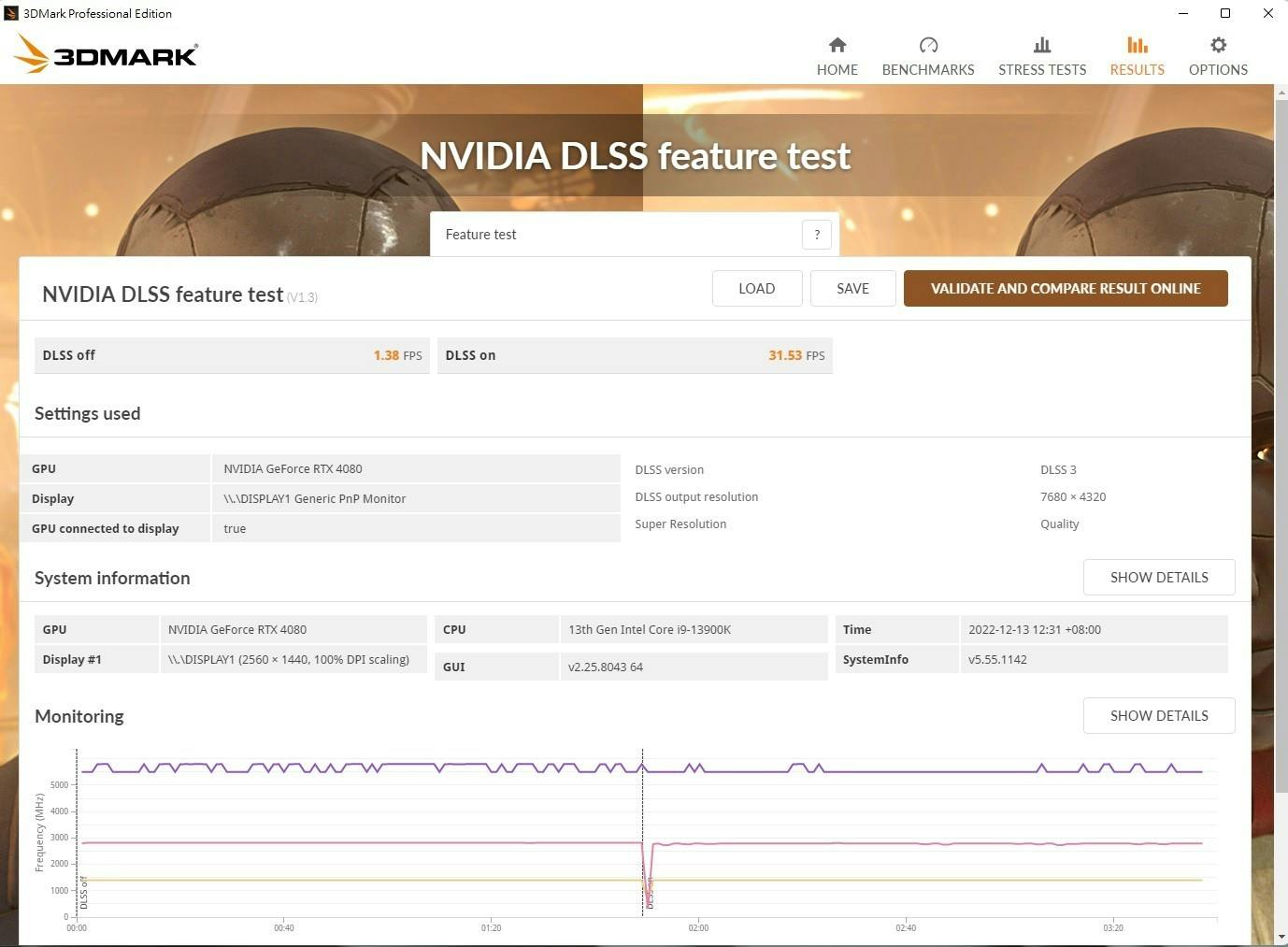
Task: Click the 02:00 time axis label
Action: [x=698, y=928]
